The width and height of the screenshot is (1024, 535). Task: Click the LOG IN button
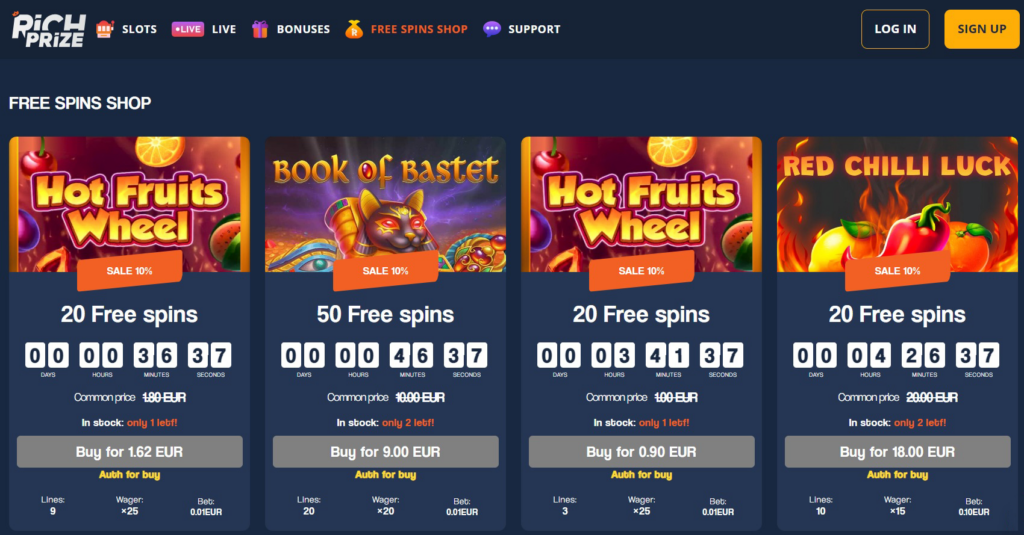pyautogui.click(x=895, y=29)
